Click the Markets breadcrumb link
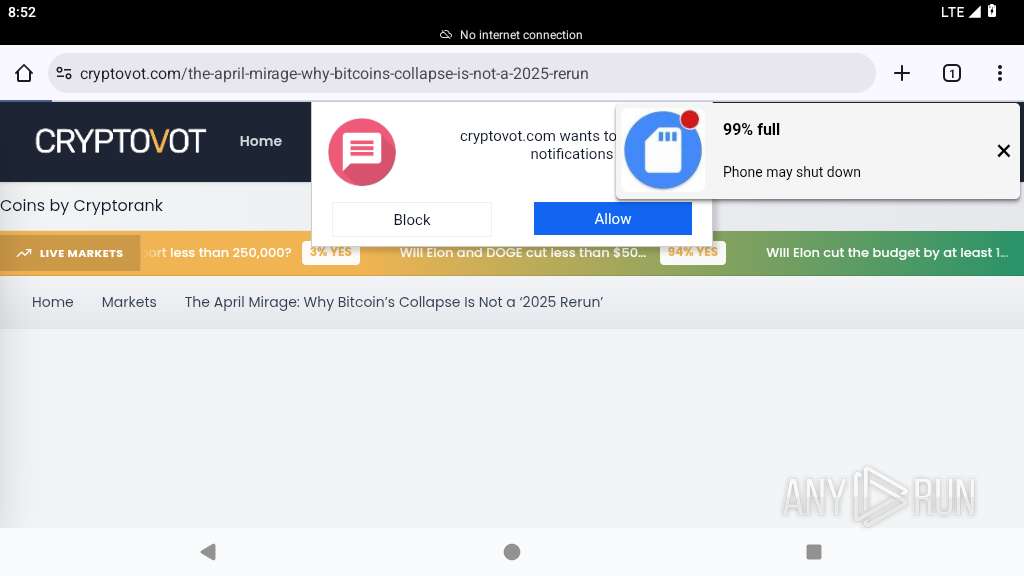The height and width of the screenshot is (576, 1024). (x=129, y=302)
